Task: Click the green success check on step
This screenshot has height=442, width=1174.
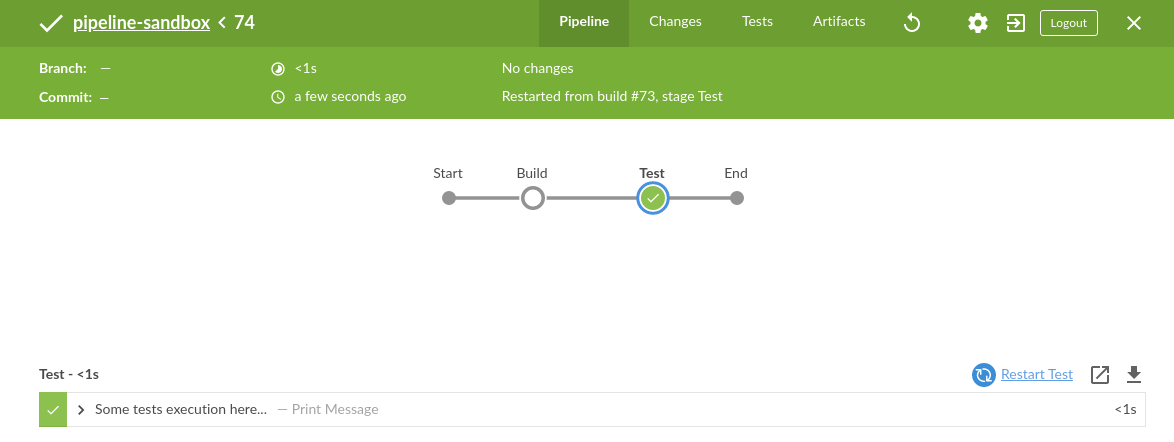Action: [53, 410]
